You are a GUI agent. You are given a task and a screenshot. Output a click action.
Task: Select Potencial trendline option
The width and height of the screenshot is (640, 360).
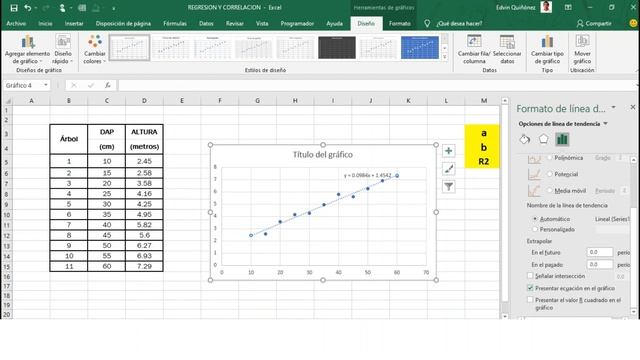click(x=550, y=174)
